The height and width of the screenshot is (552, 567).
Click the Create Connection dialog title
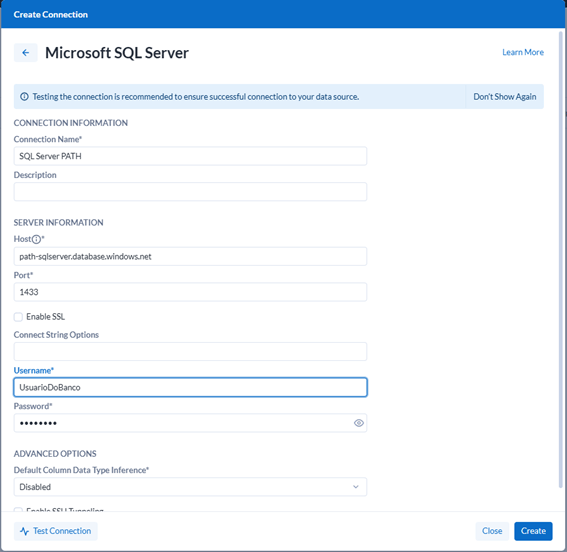(51, 14)
